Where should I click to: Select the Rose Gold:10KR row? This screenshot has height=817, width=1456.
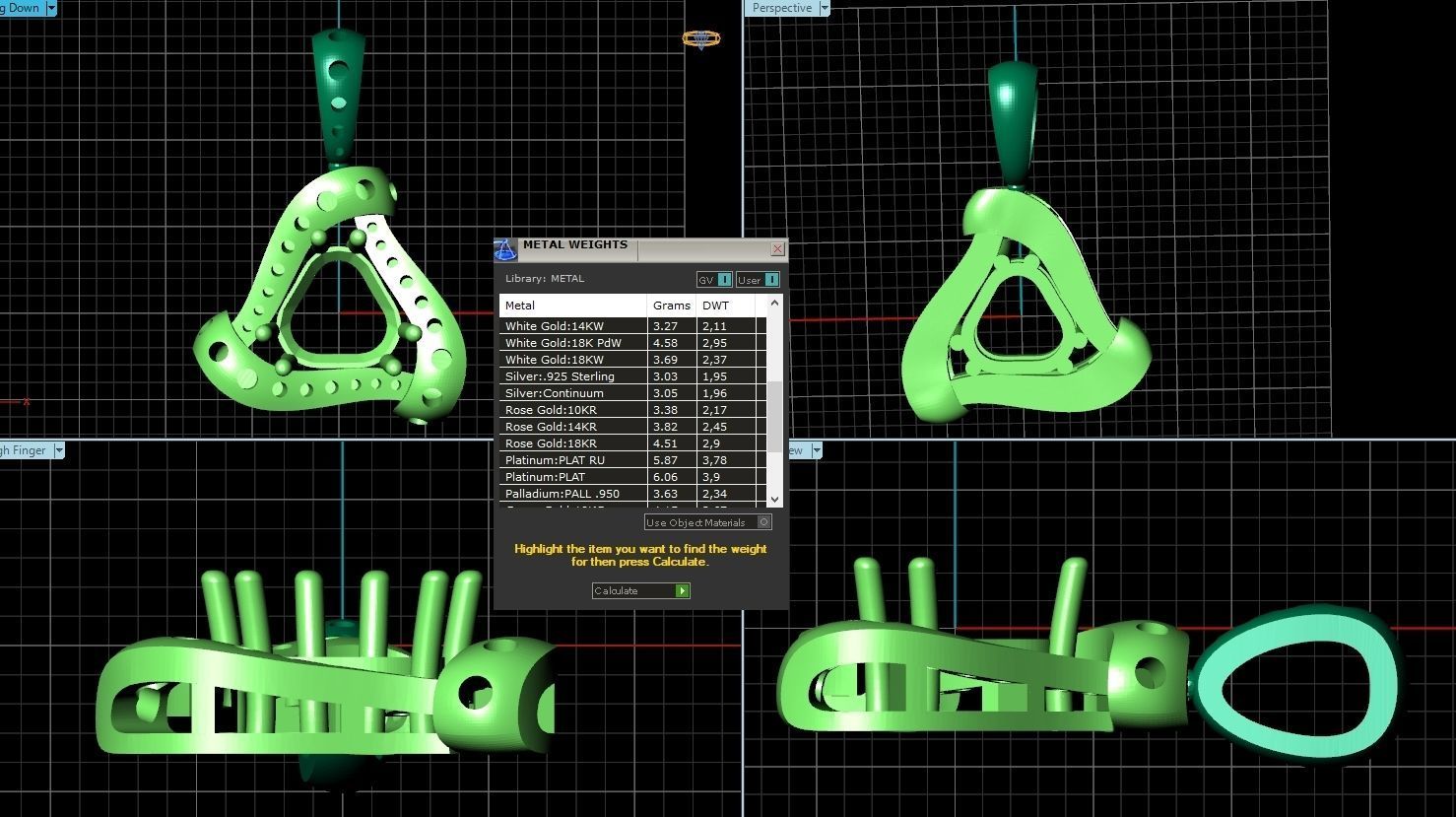pyautogui.click(x=632, y=410)
